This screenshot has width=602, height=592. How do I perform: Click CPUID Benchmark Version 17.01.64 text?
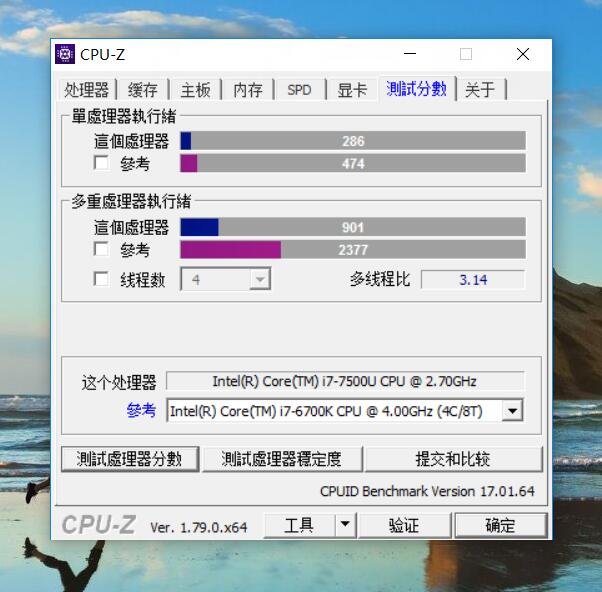427,491
